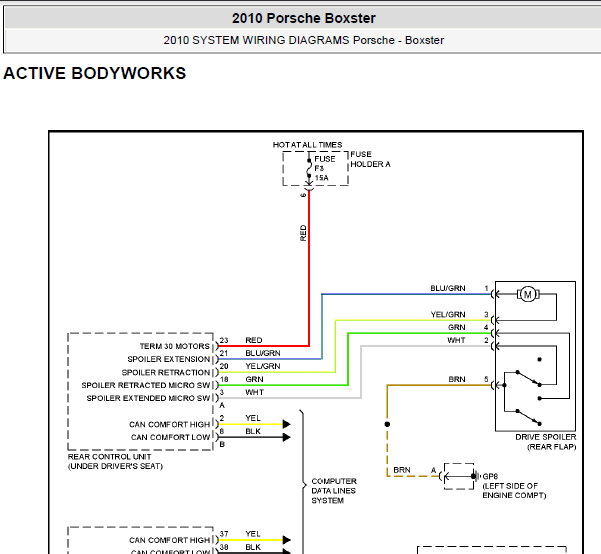Click the "GP8" ground point label
Viewport: 601px width, 554px height.
pyautogui.click(x=490, y=476)
